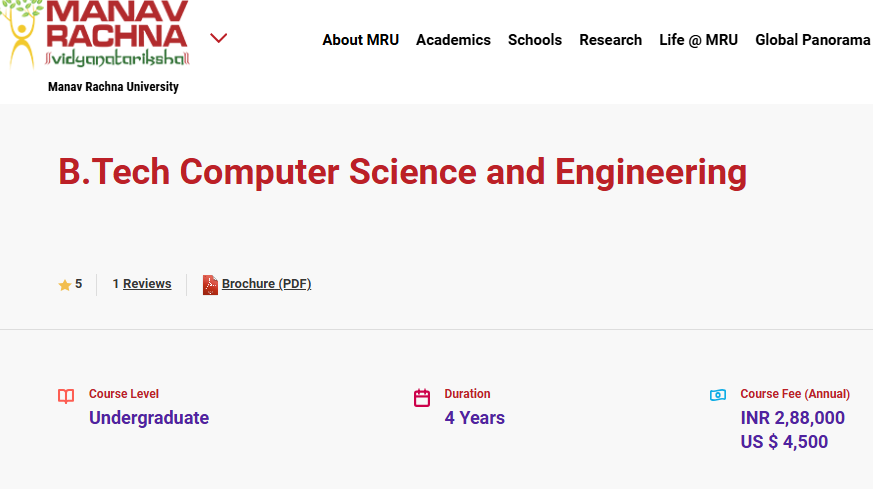
Task: Click the 4 Years duration value
Action: tap(474, 418)
